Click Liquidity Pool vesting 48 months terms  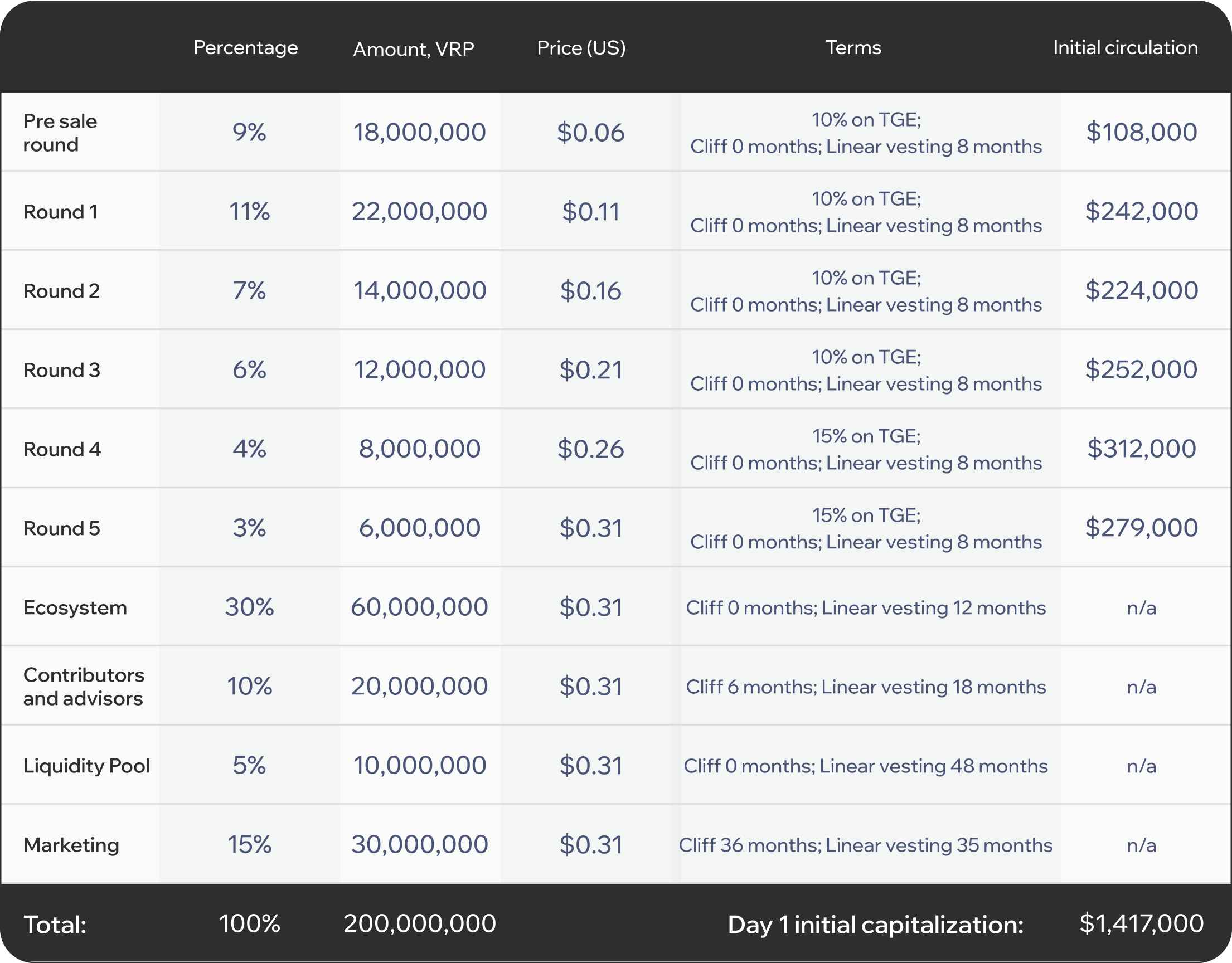coord(865,766)
